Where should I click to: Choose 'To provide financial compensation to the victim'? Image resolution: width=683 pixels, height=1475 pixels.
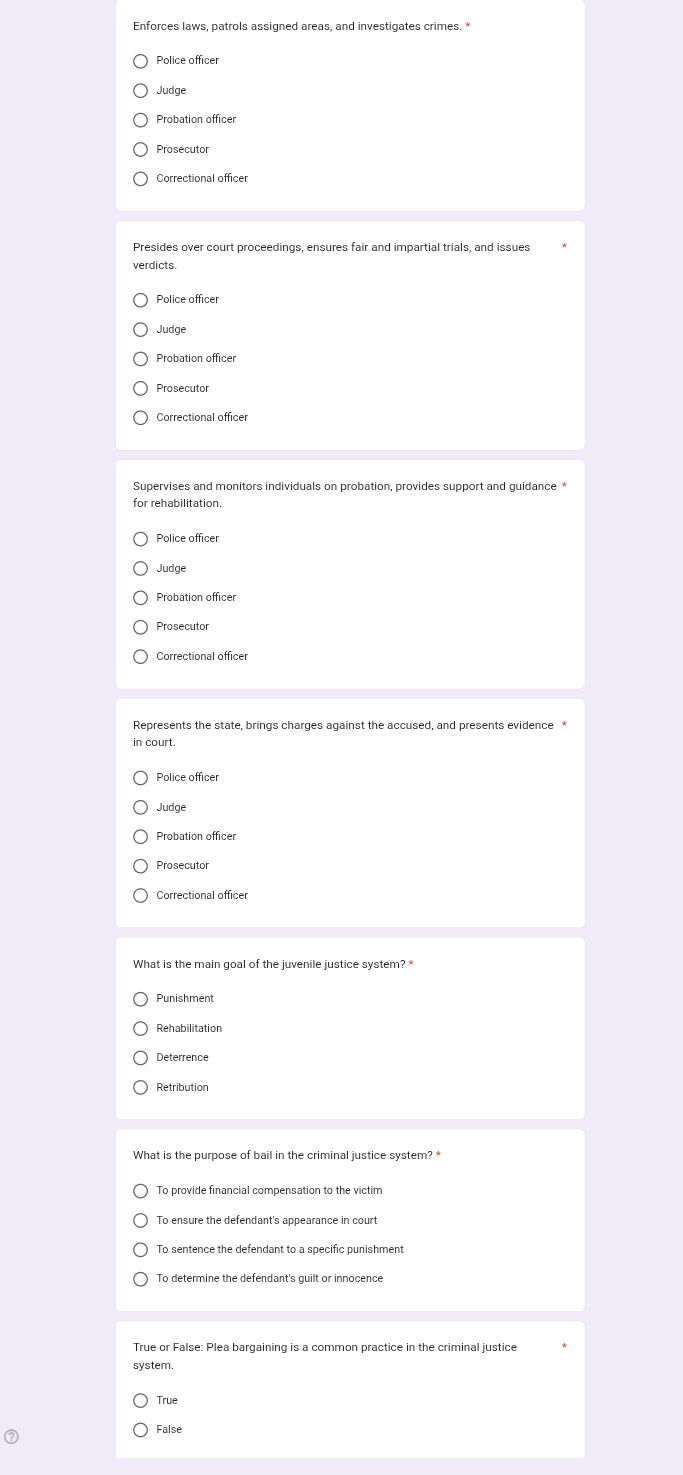pos(141,1191)
